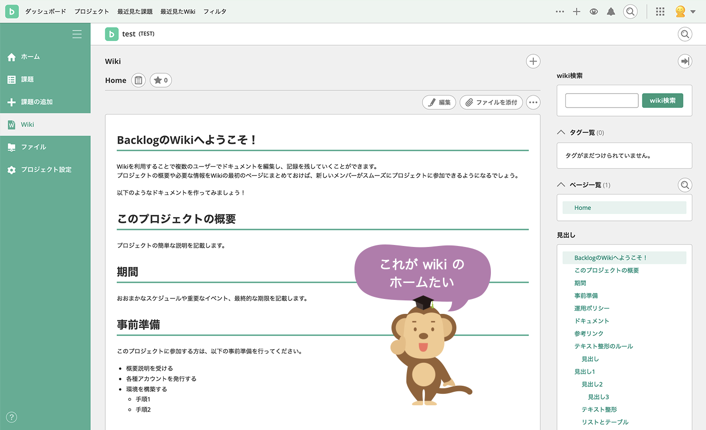The image size is (706, 430).
Task: Click the test project name link
Action: [129, 34]
